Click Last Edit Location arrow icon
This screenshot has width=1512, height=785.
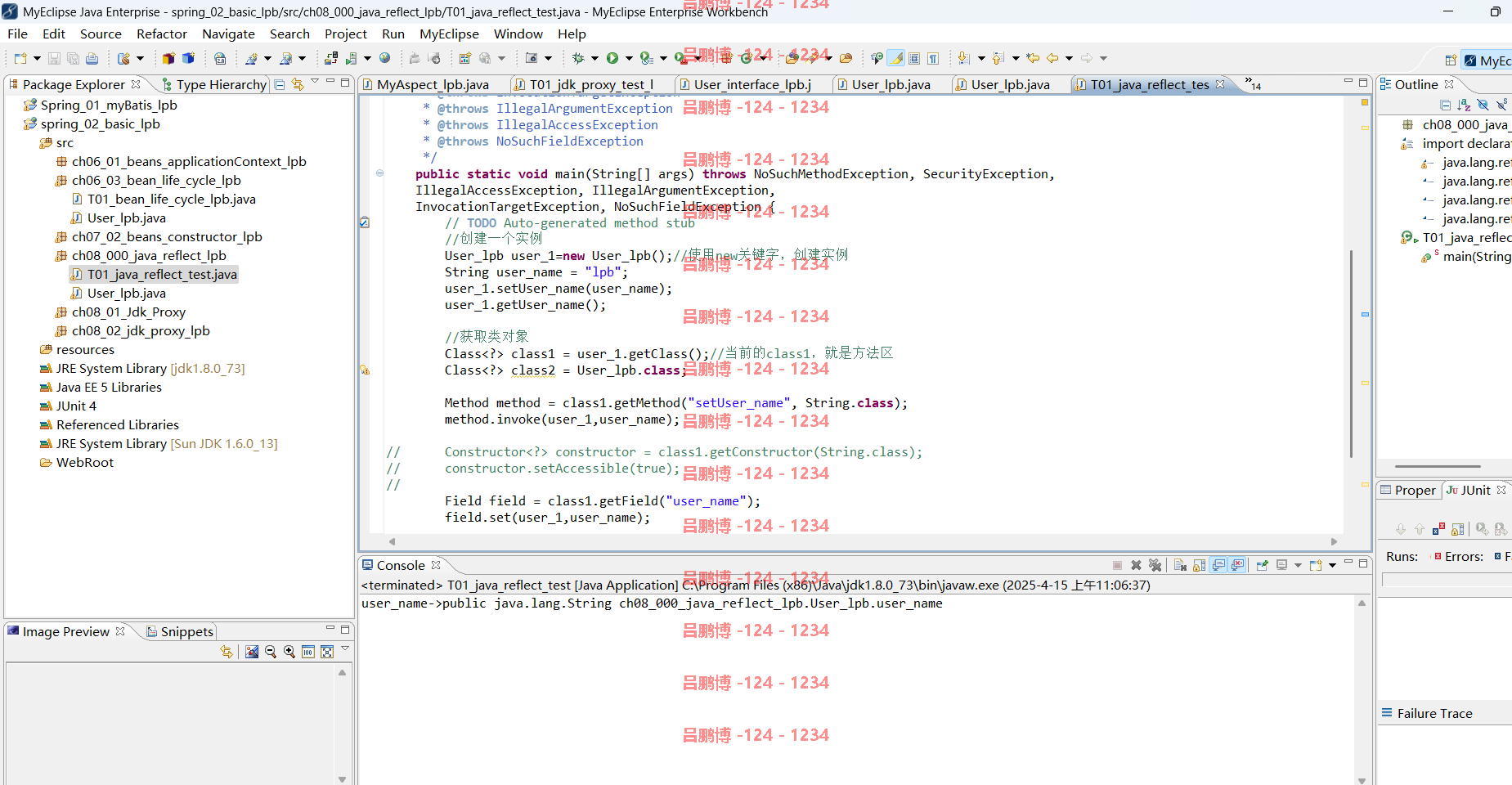tap(1033, 58)
